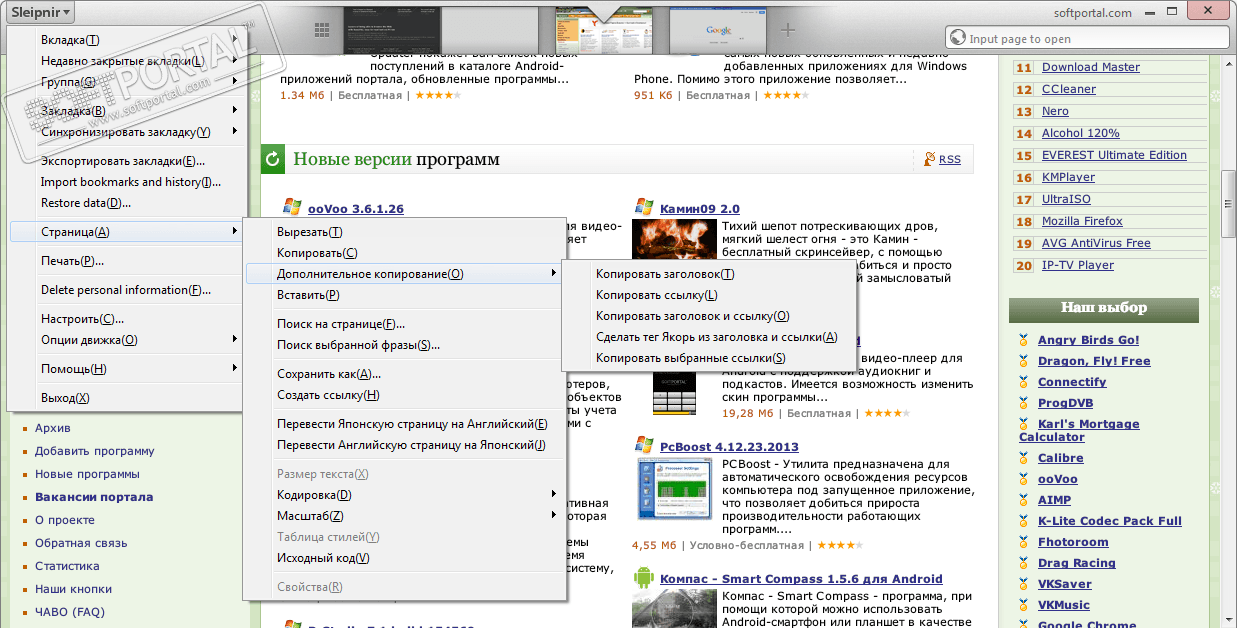Image resolution: width=1237 pixels, height=628 pixels.
Task: Click medal icon beside Drag Racing
Action: 1023,563
